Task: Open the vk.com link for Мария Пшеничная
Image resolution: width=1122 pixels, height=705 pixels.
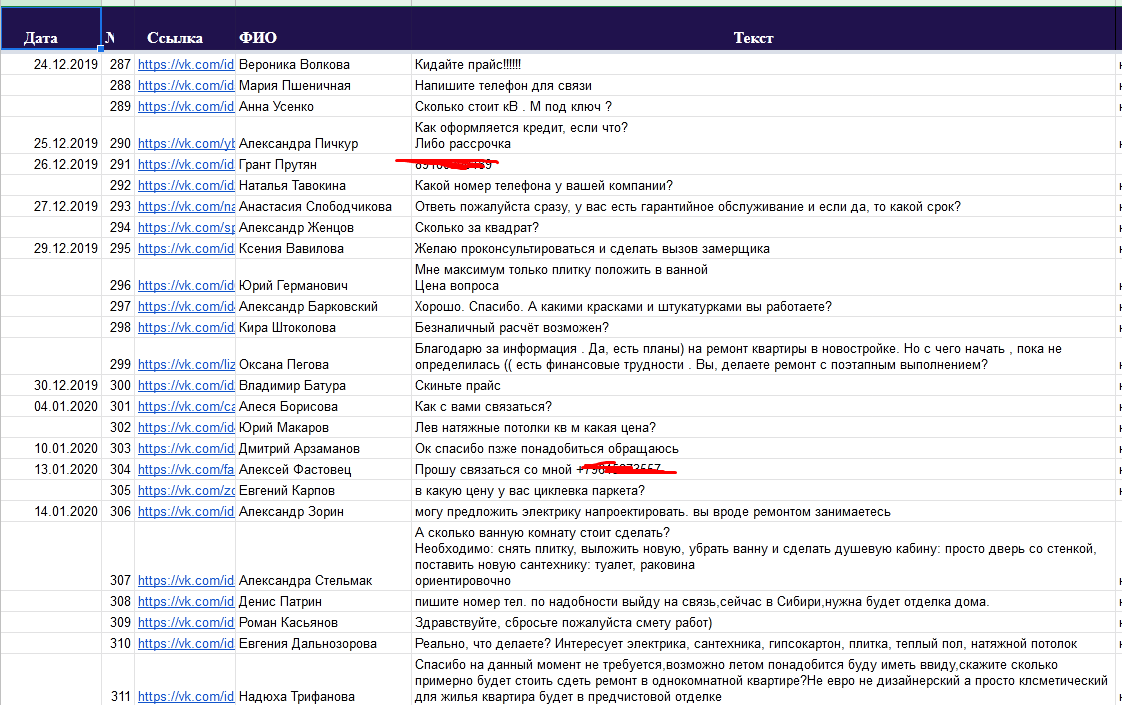Action: tap(186, 85)
